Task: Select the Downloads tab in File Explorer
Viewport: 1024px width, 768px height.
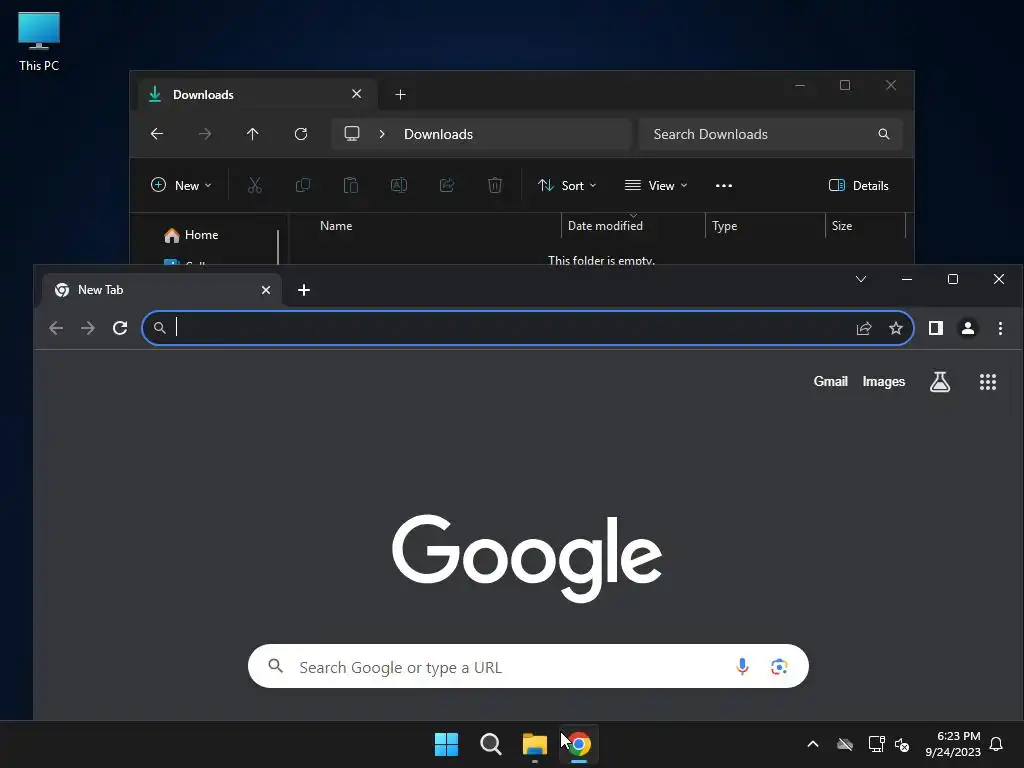Action: tap(259, 95)
